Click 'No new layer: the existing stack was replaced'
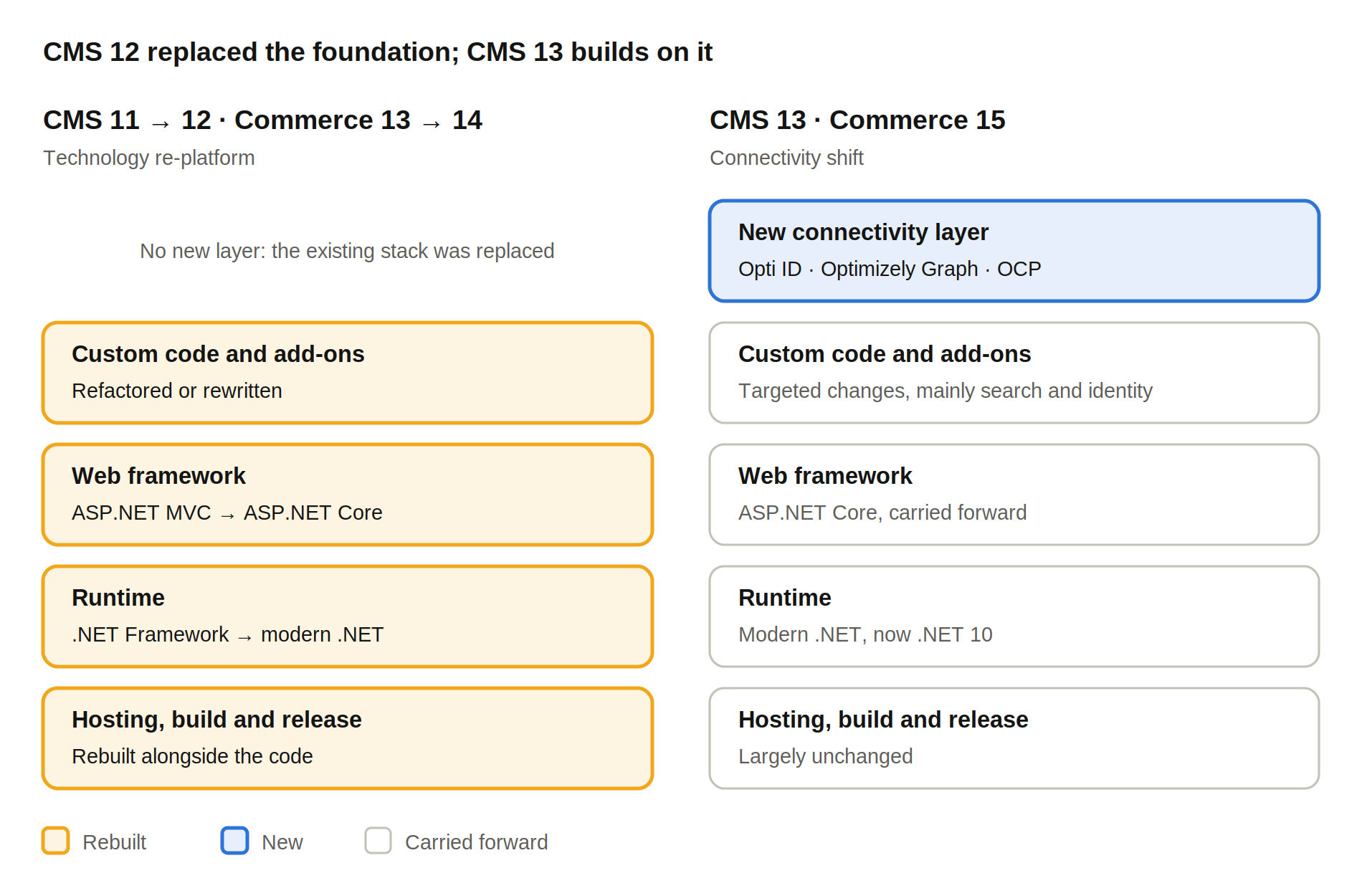 coord(347,251)
